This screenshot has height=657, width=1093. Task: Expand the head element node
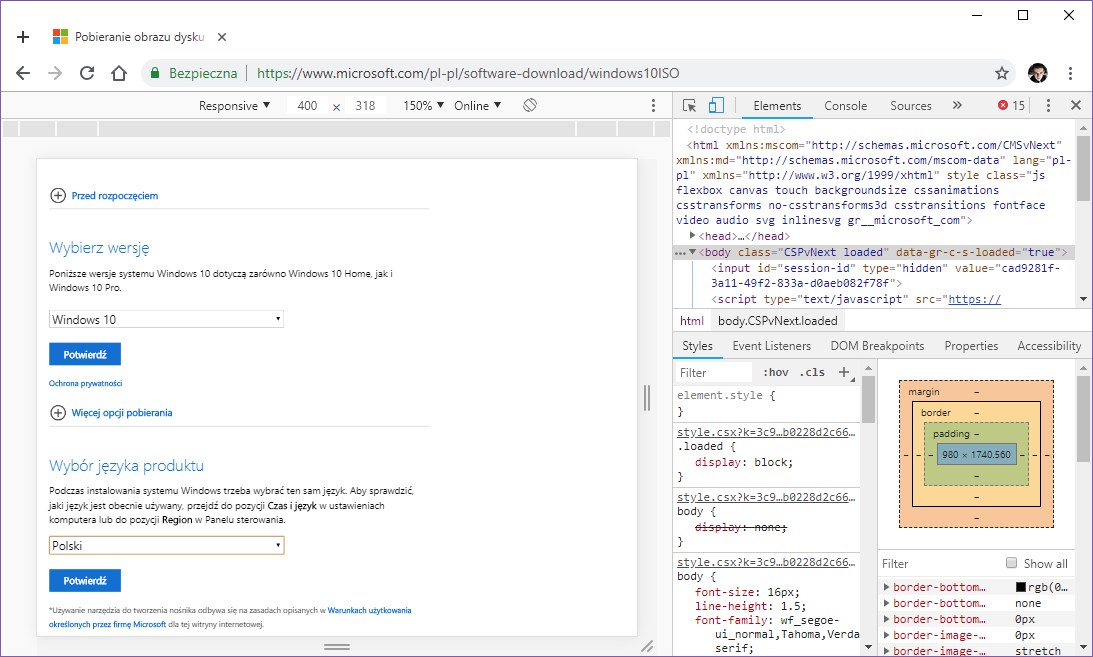click(x=692, y=236)
